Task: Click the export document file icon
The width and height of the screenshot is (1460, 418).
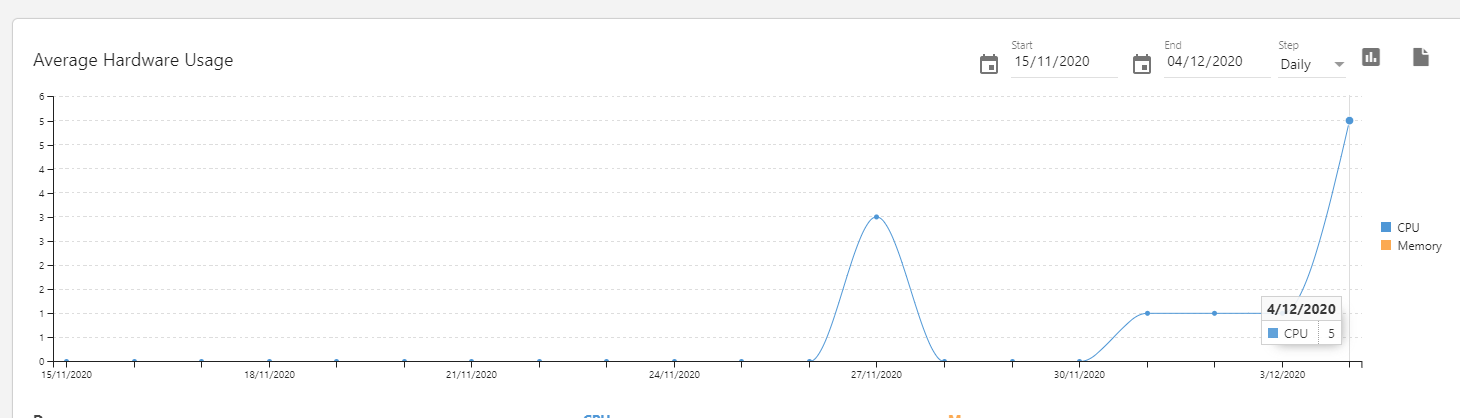Action: (1420, 57)
